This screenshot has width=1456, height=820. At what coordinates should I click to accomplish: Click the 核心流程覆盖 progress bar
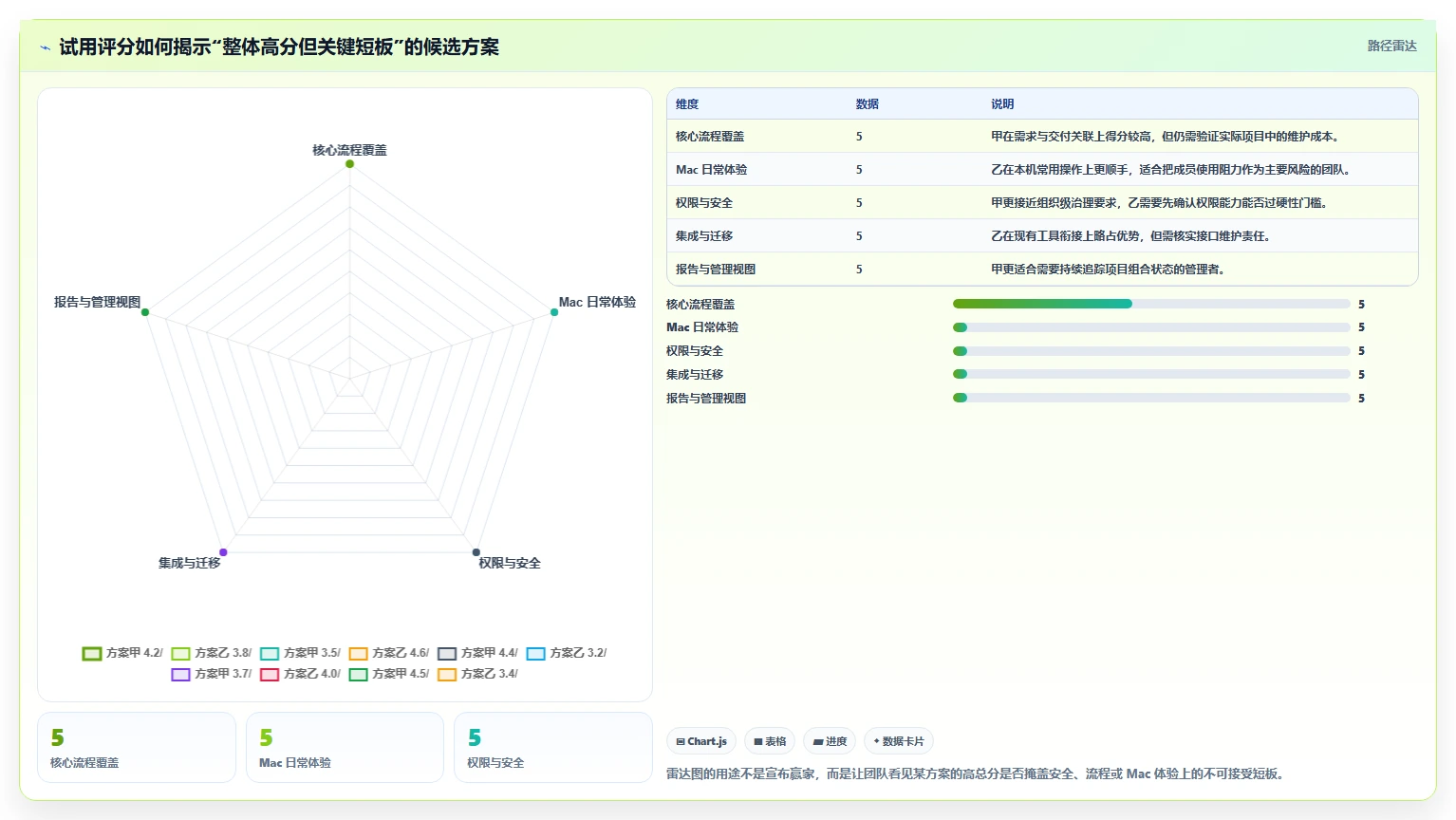[1151, 304]
